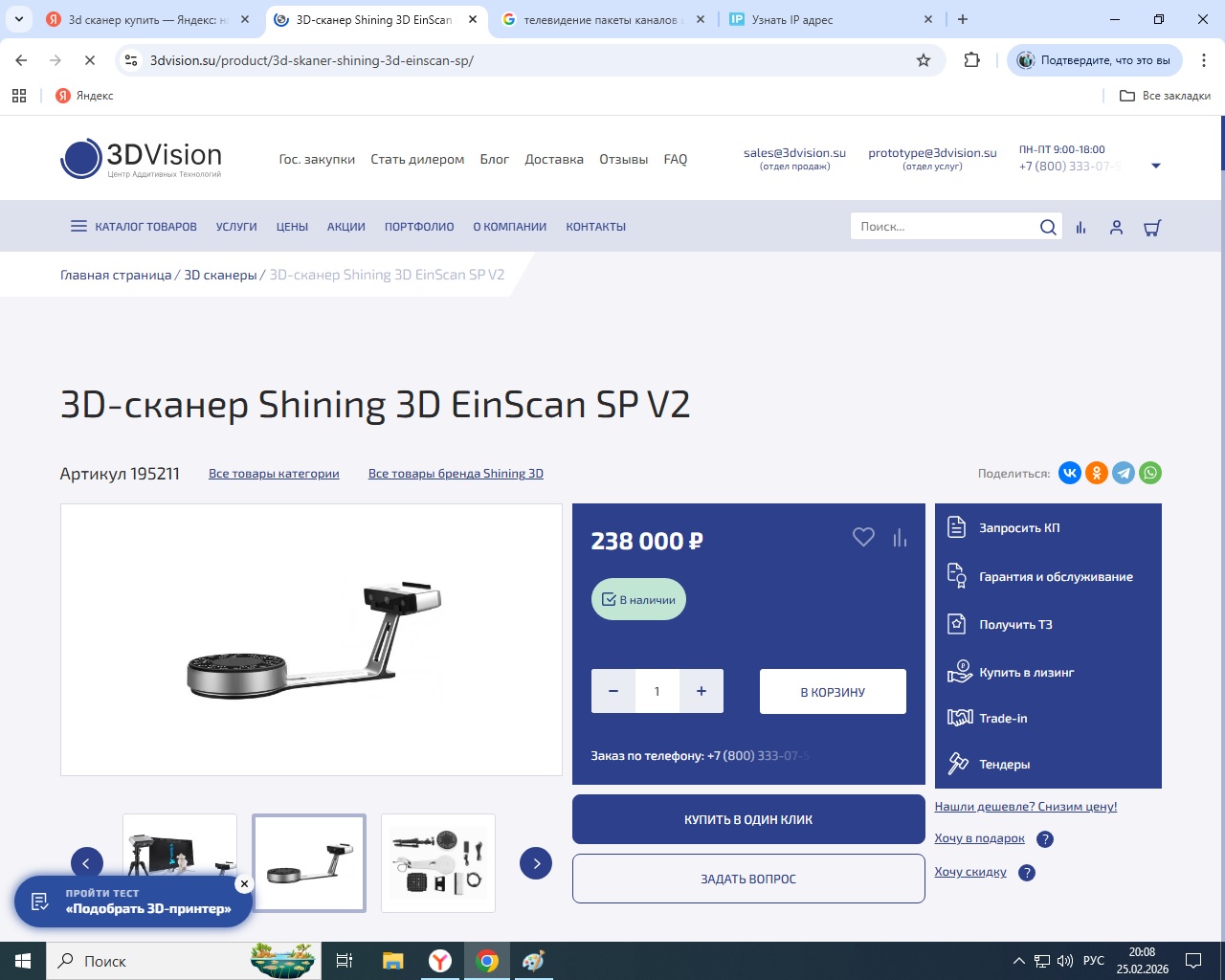Share the product via Telegram
The width and height of the screenshot is (1225, 980).
click(1124, 473)
